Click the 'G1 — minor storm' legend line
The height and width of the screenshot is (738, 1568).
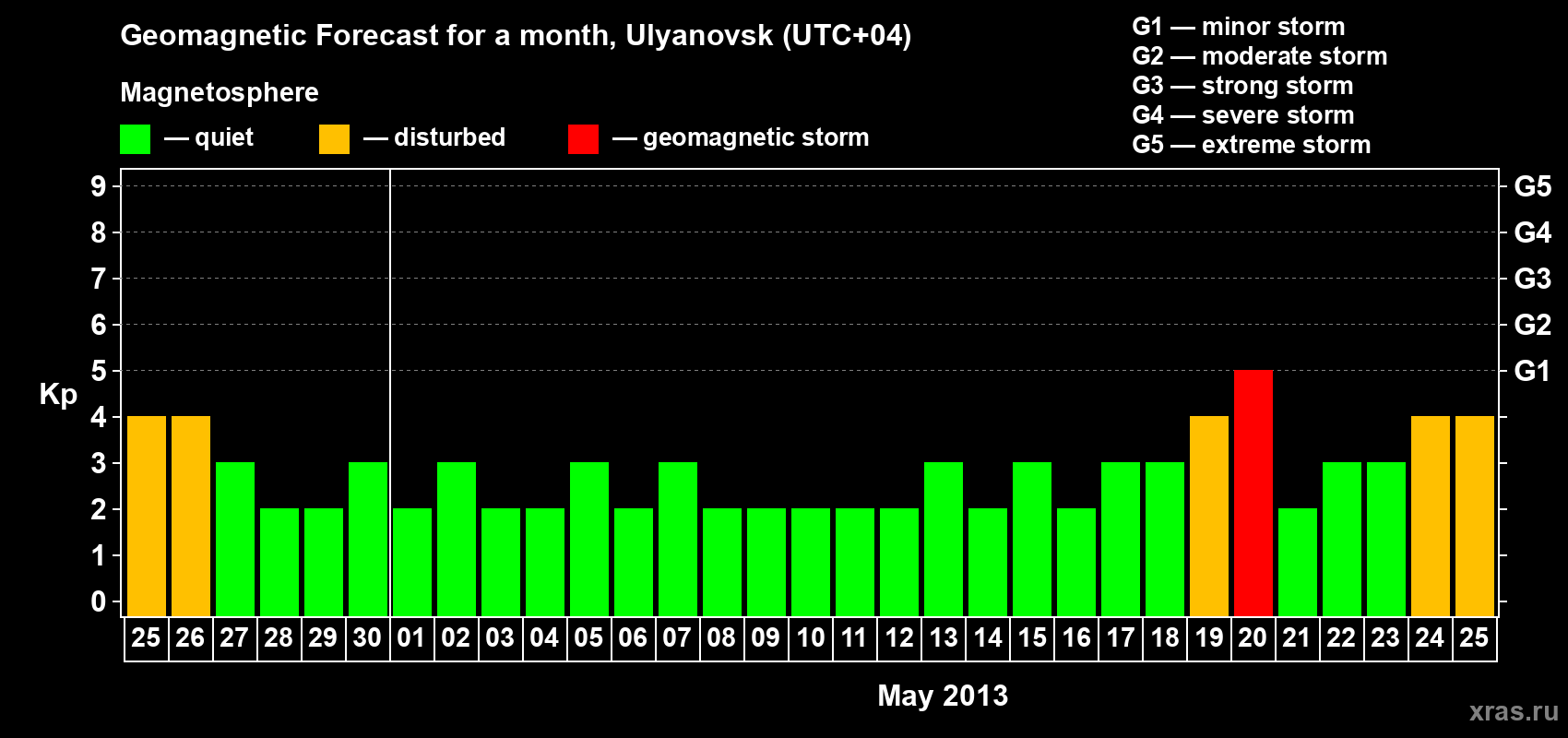[1238, 27]
